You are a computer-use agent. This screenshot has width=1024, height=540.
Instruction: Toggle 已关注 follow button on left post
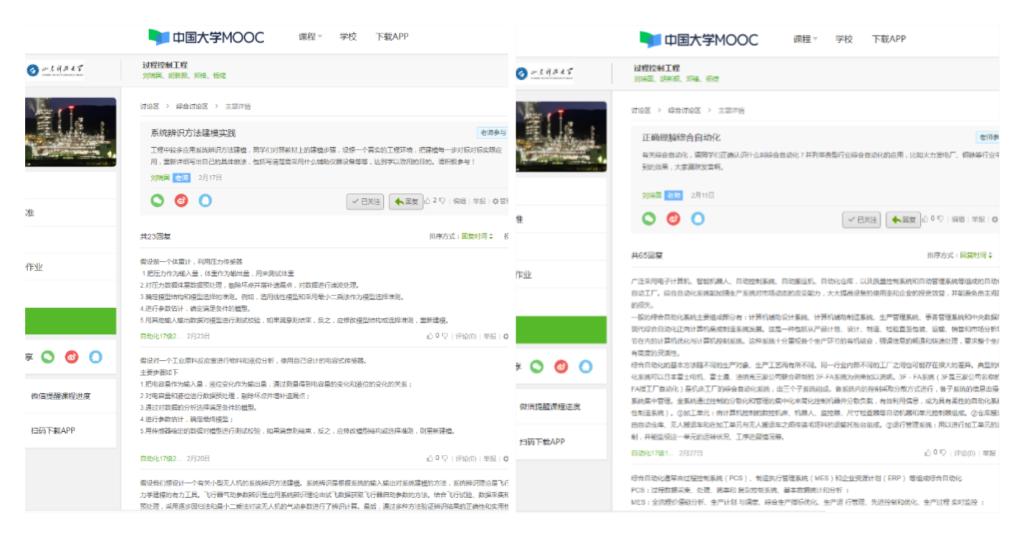tap(365, 201)
